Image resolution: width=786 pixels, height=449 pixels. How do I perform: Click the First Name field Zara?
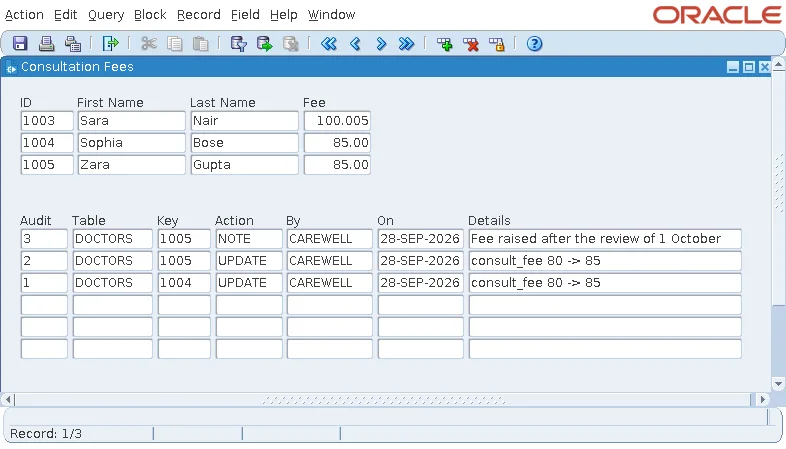132,165
